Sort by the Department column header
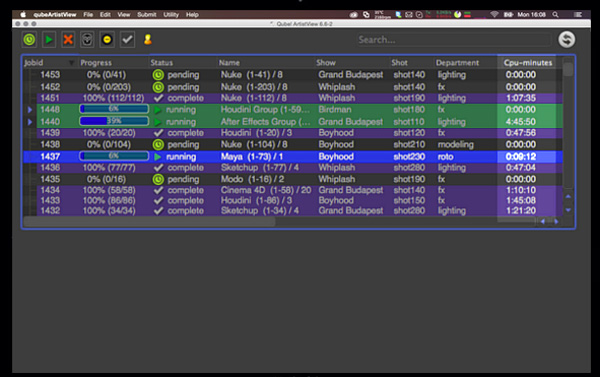The height and width of the screenshot is (377, 600). 466,63
